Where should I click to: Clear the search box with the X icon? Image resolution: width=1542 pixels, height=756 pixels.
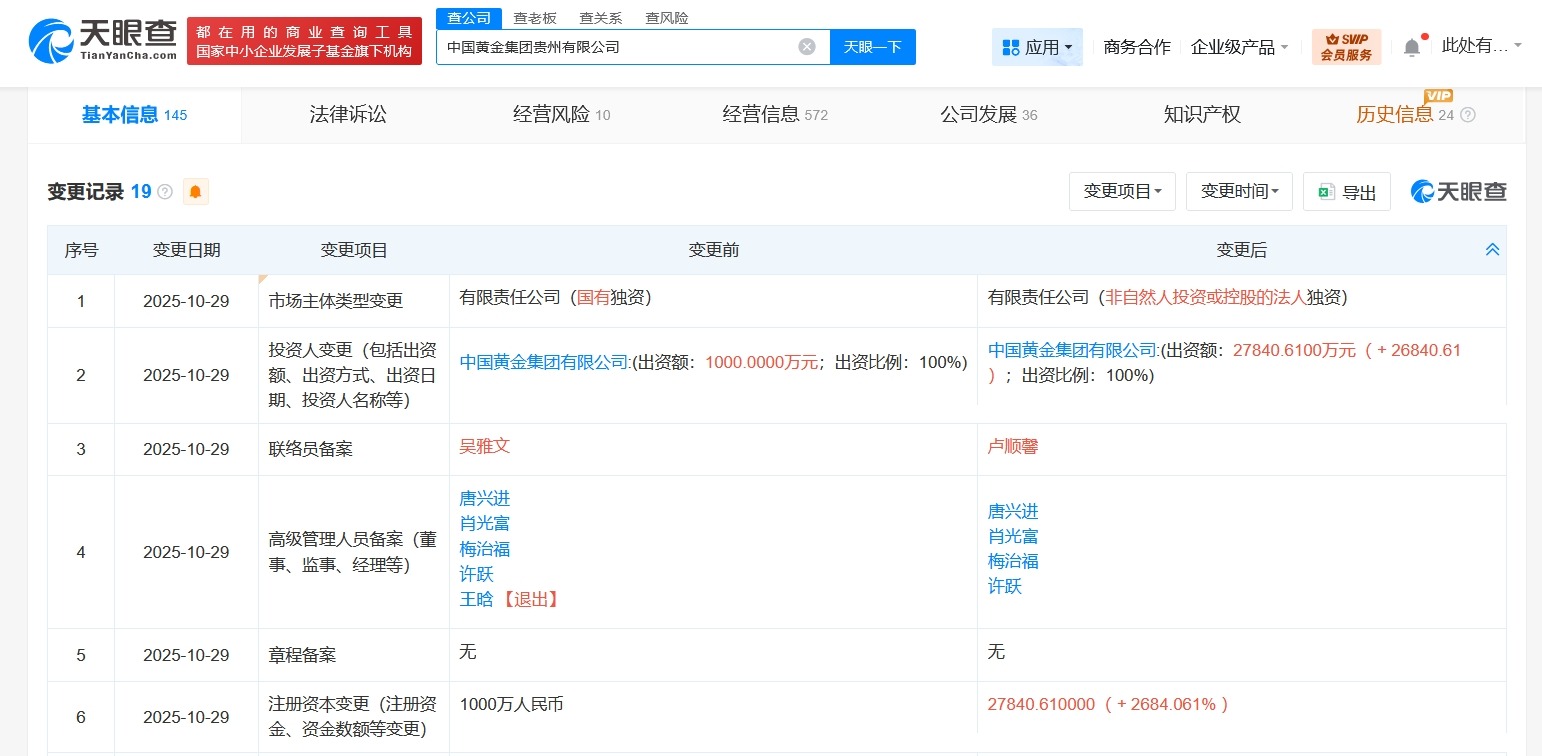click(808, 46)
